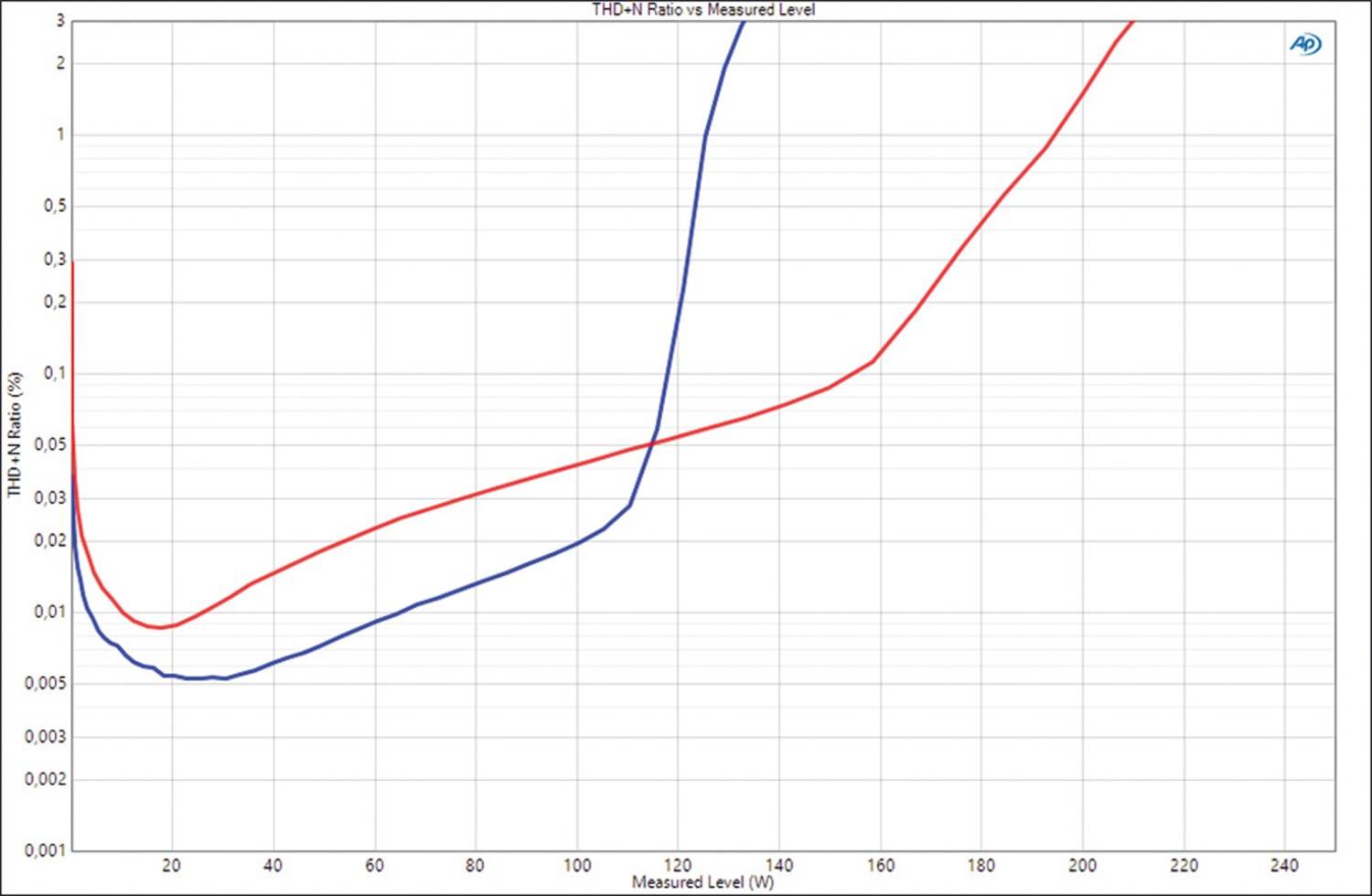Viewport: 1372px width, 896px height.
Task: Click the x-axis label 80
Action: pos(475,865)
